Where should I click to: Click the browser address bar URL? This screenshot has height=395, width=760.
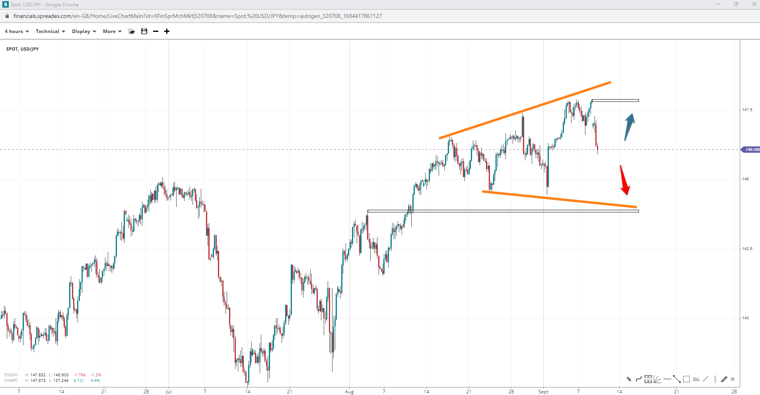point(198,16)
